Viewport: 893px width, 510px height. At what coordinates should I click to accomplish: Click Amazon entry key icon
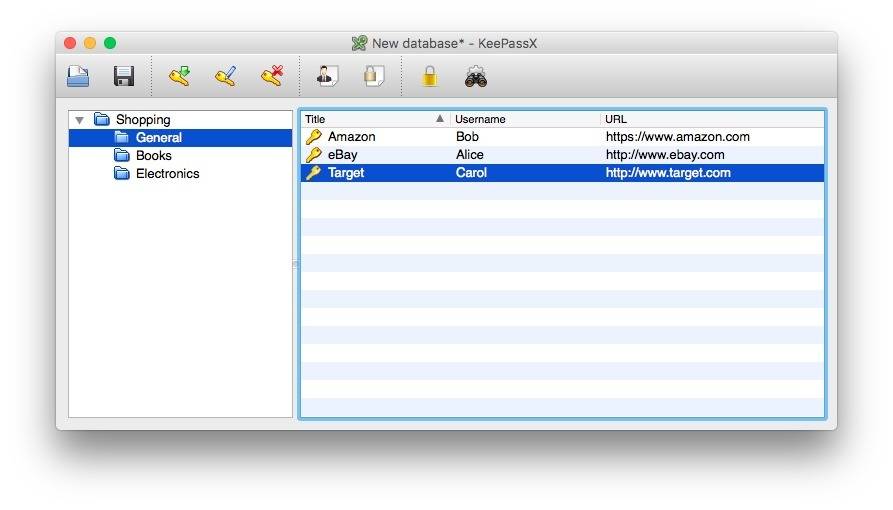tap(314, 137)
